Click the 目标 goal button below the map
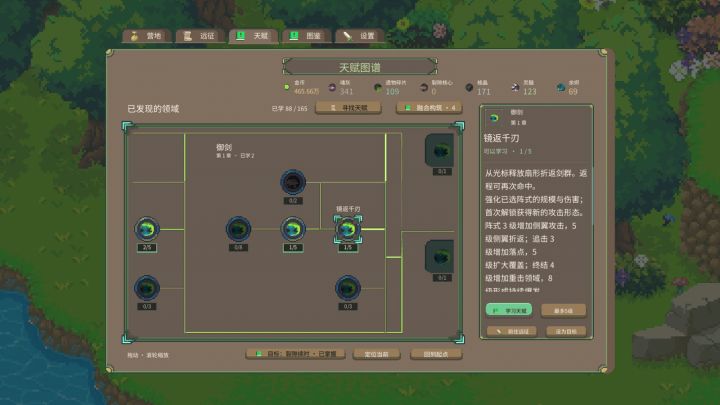The image size is (720, 405). pos(296,354)
